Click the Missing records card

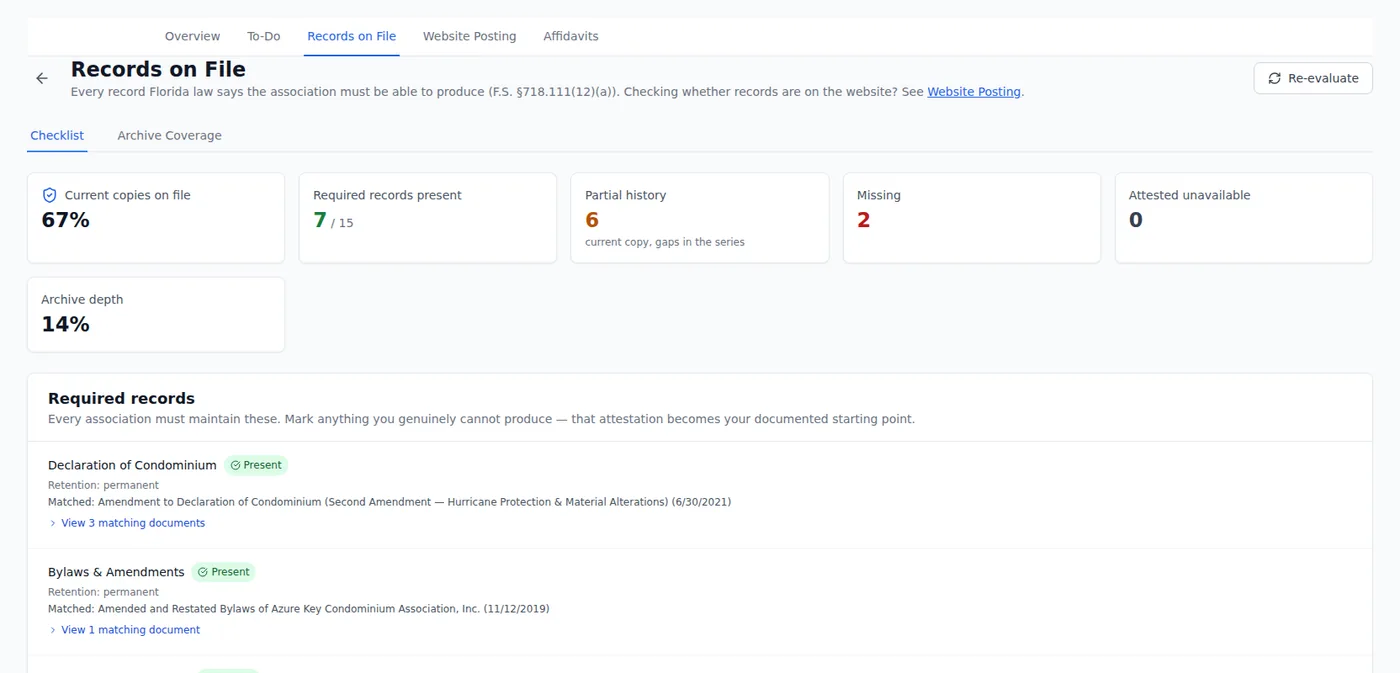pyautogui.click(x=972, y=218)
